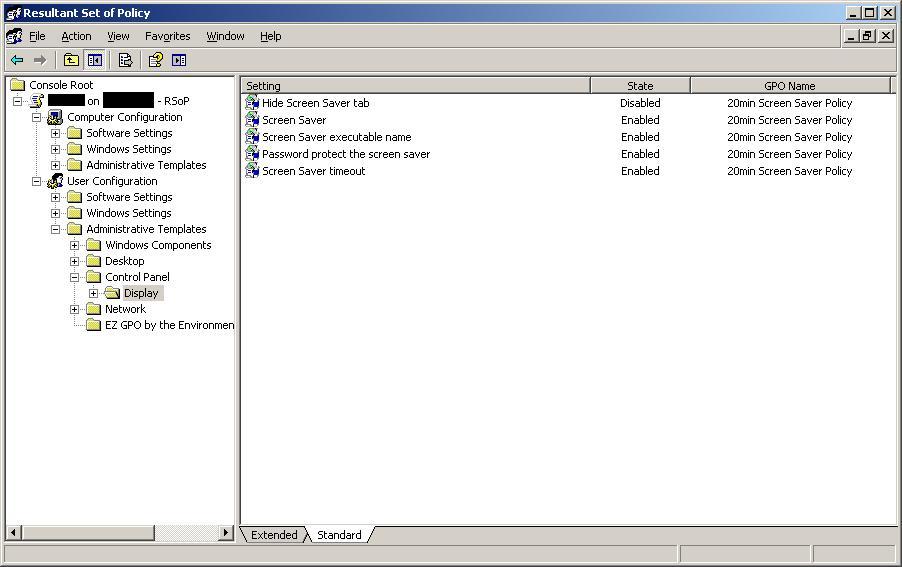The height and width of the screenshot is (567, 902).
Task: Expand Windows Settings under User Configuration
Action: [x=55, y=213]
